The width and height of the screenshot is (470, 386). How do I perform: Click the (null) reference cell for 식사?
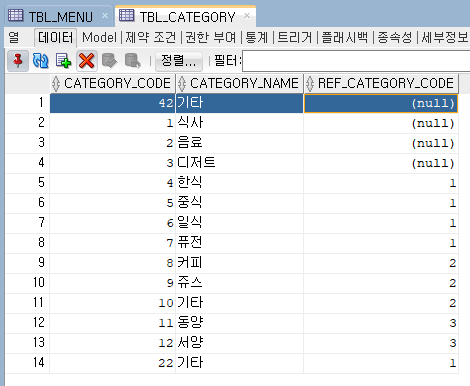(381, 123)
